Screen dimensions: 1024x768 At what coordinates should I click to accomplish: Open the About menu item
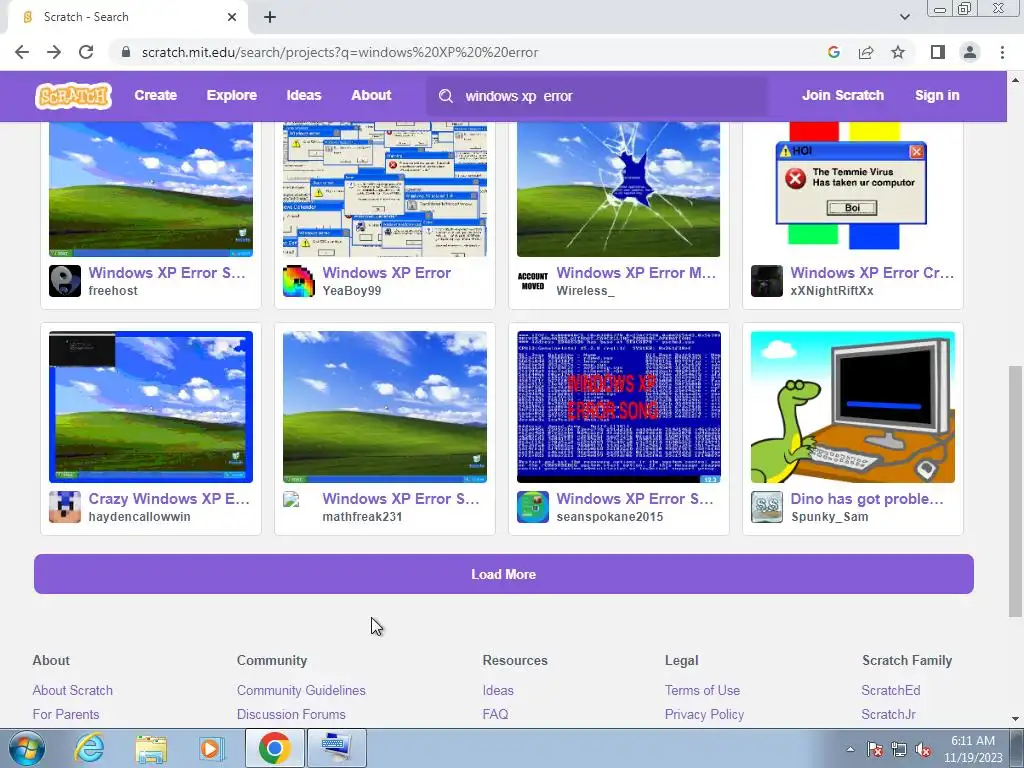click(371, 95)
